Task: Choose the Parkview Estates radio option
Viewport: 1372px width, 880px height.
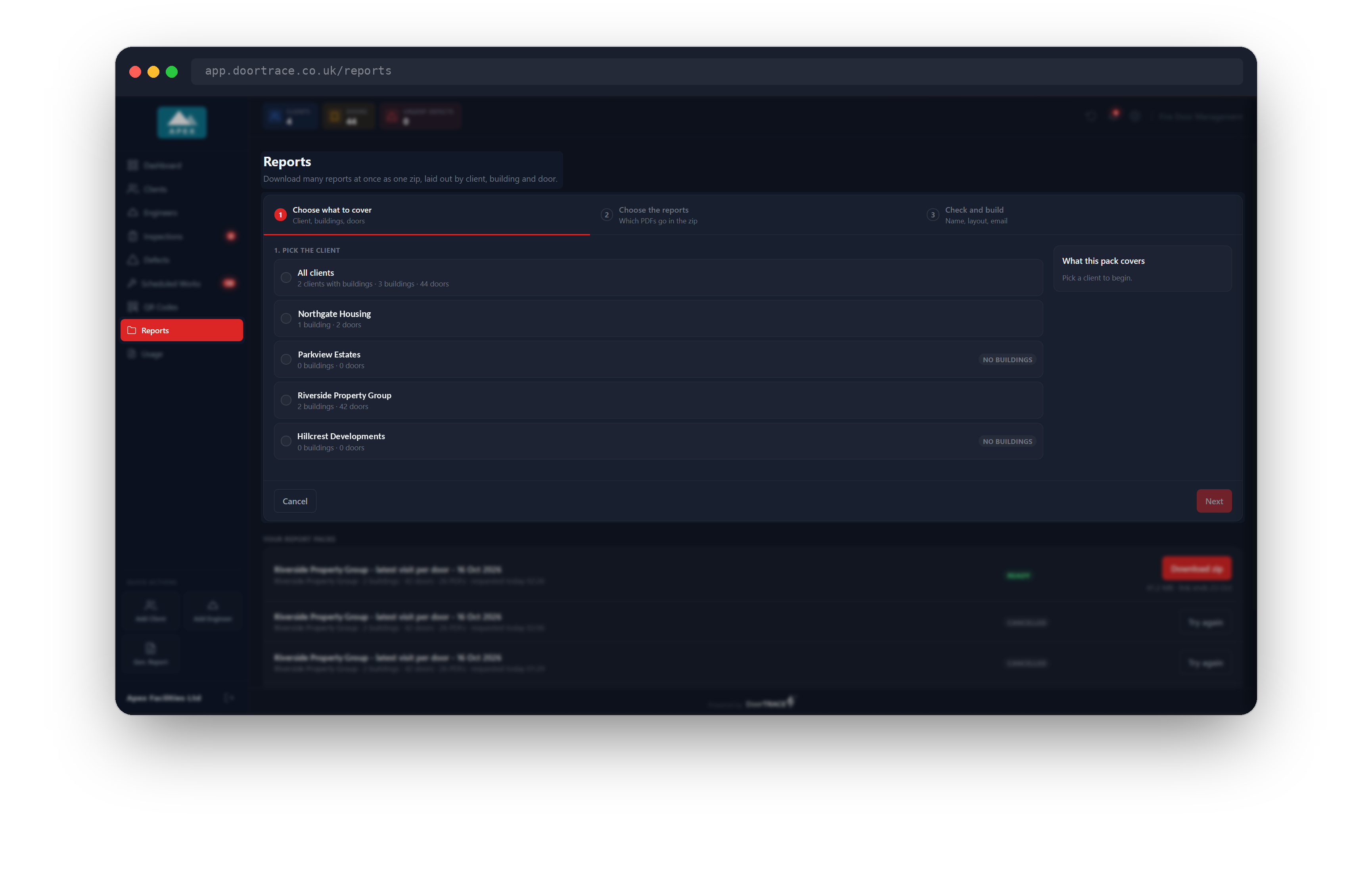Action: pyautogui.click(x=286, y=359)
